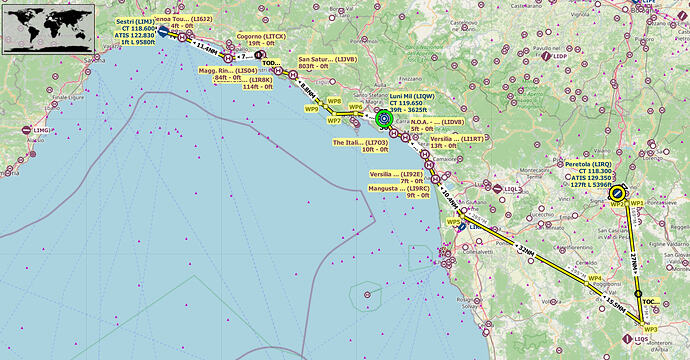Click the LIDP airport symbol
This screenshot has width=690, height=360.
546,56
